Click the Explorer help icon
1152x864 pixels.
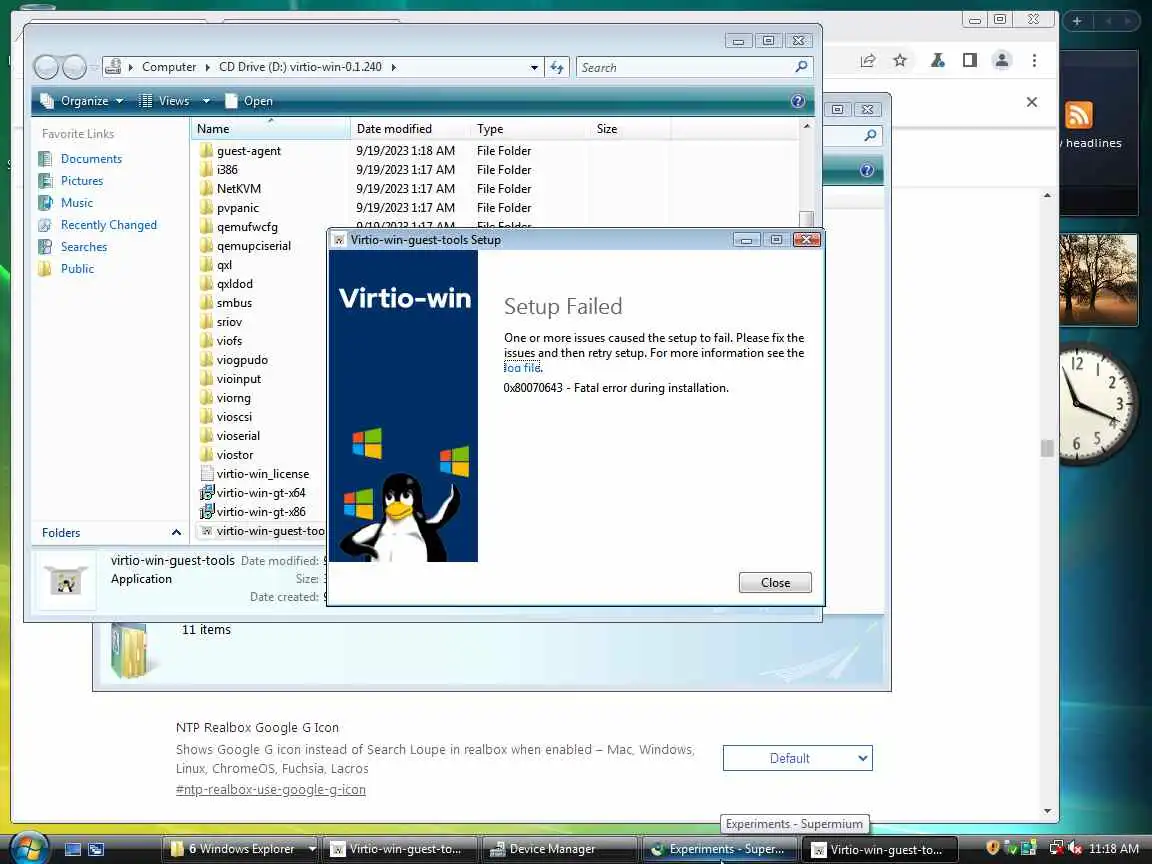pyautogui.click(x=798, y=101)
